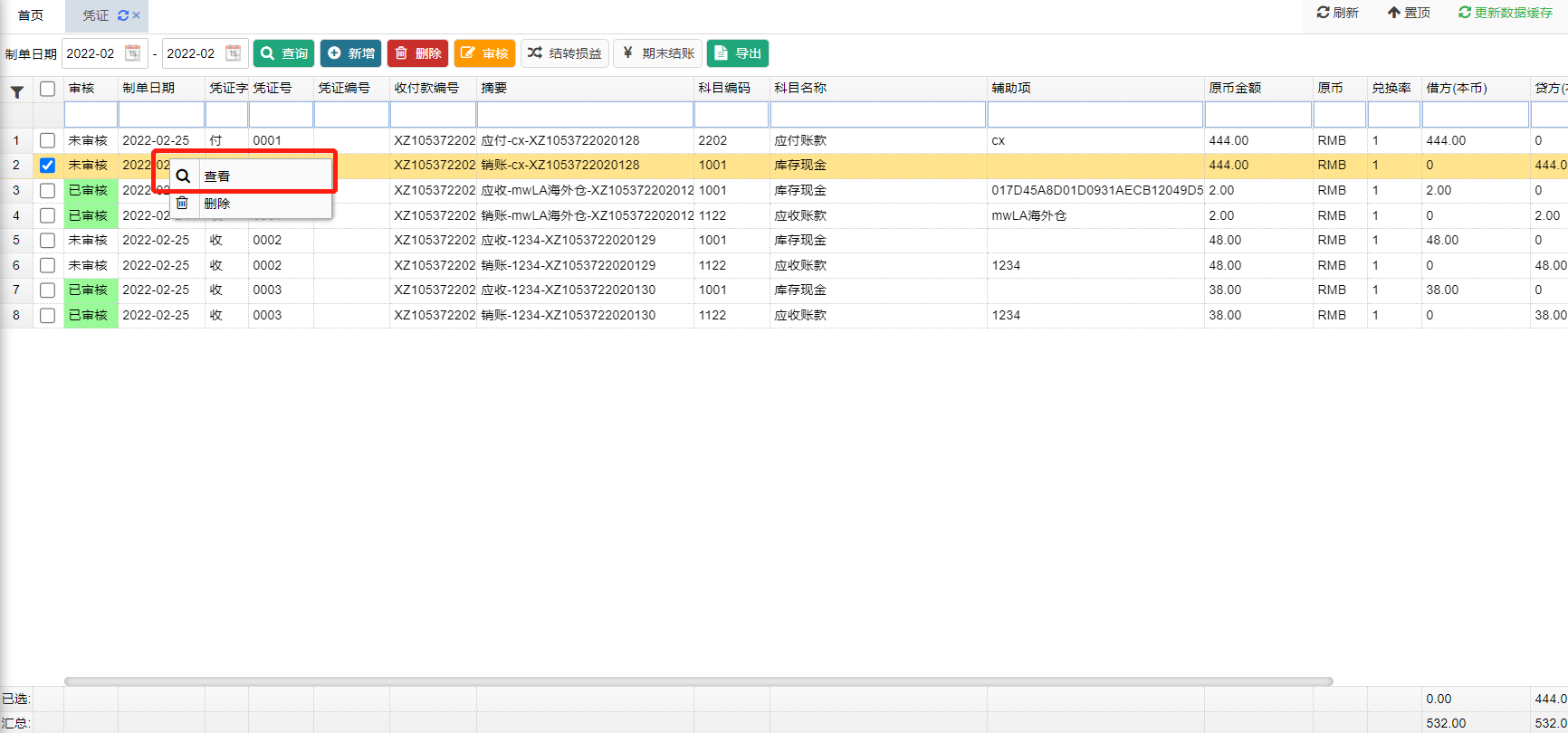Screen dimensions: 1568x733
Task: Close the 凭证 tab
Action: 137,15
